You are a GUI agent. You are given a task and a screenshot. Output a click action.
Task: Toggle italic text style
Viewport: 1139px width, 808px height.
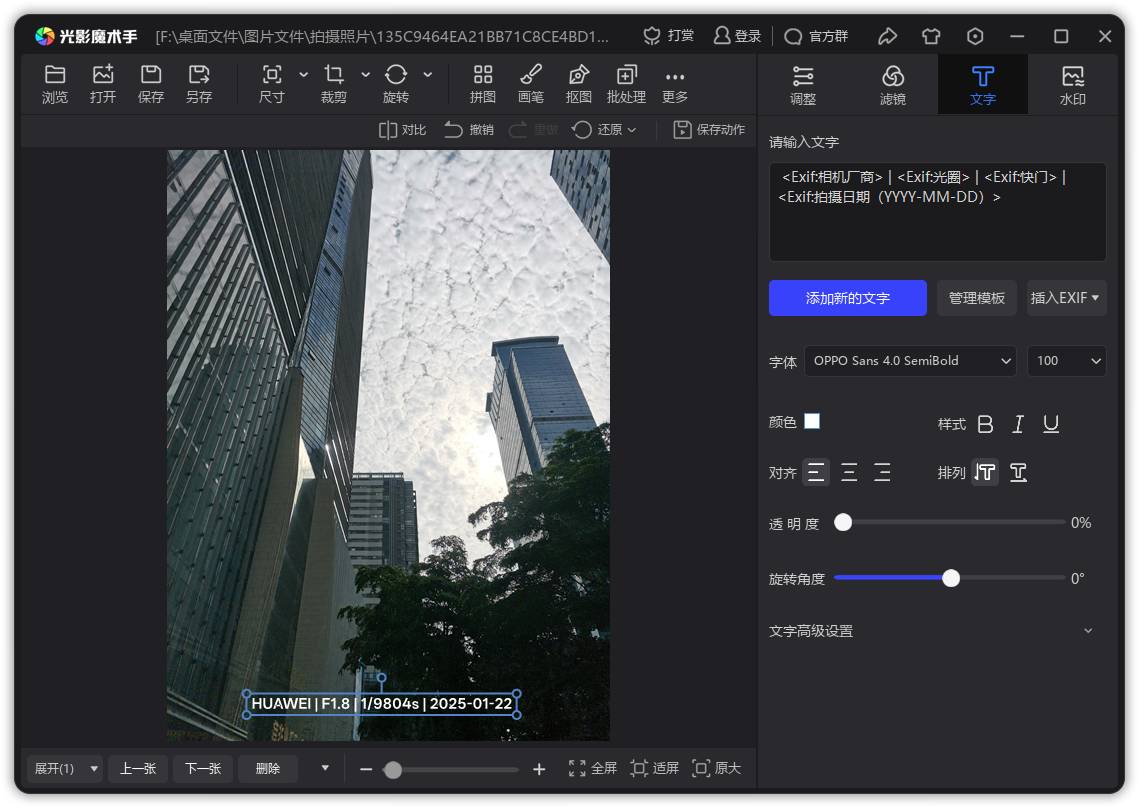1018,424
